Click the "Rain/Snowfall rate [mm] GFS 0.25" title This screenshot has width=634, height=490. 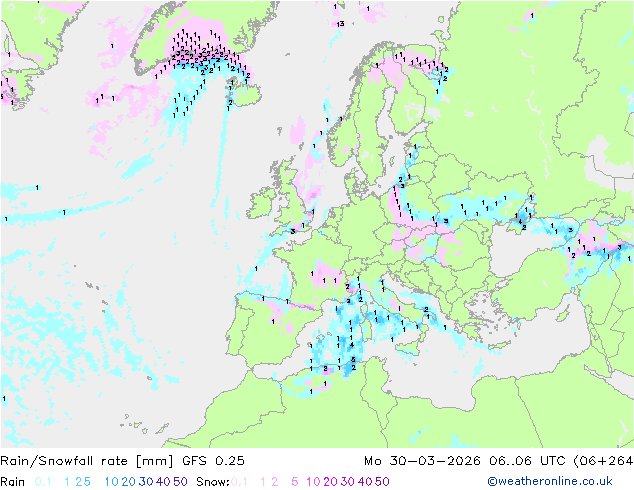pyautogui.click(x=123, y=460)
